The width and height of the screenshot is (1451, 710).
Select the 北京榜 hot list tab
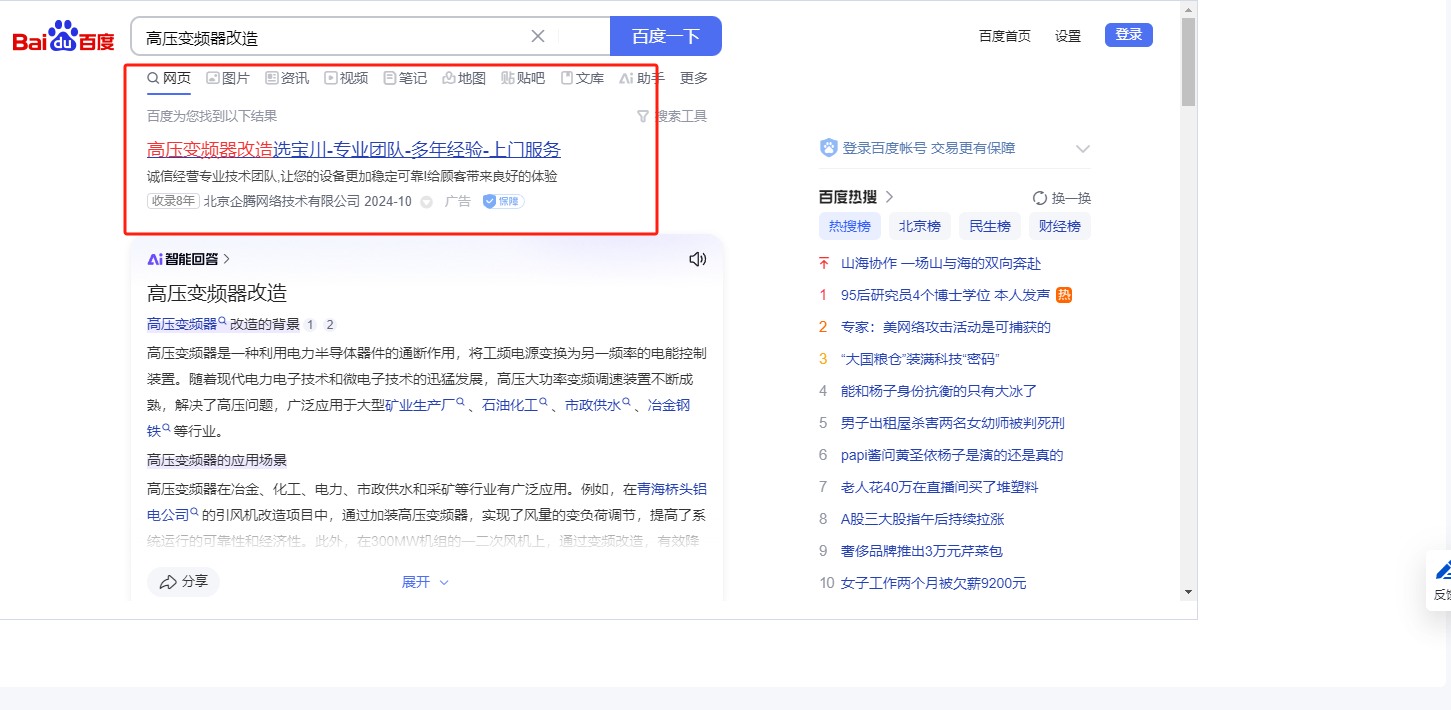pyautogui.click(x=919, y=226)
